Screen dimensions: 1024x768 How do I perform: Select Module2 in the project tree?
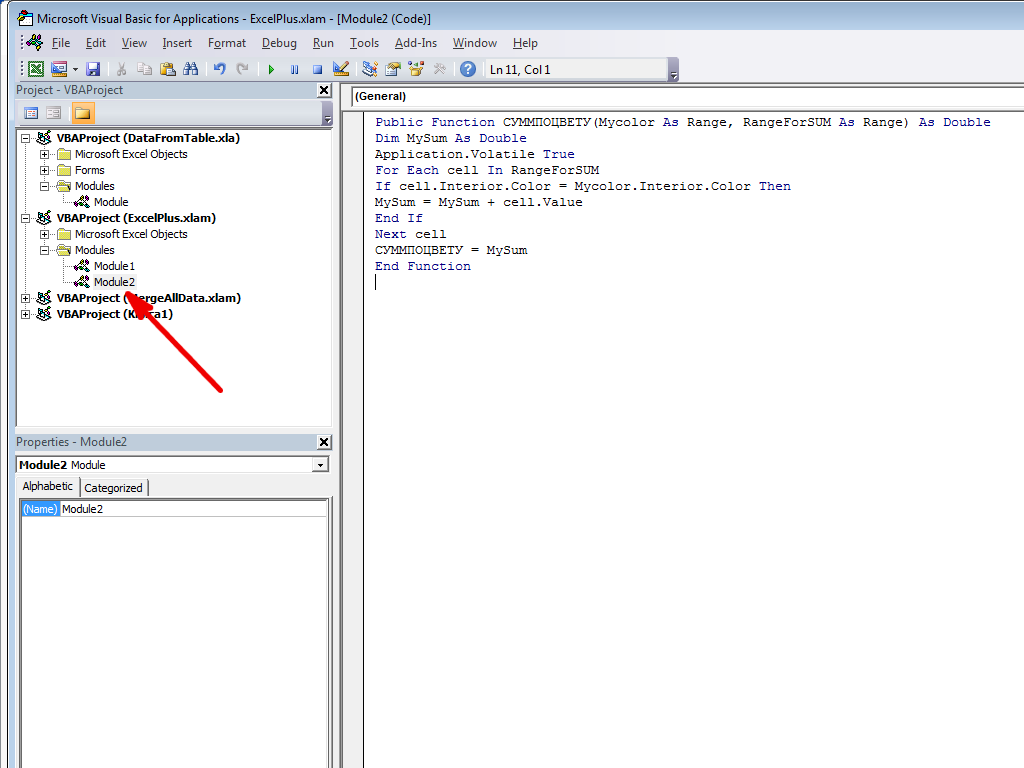(x=114, y=282)
